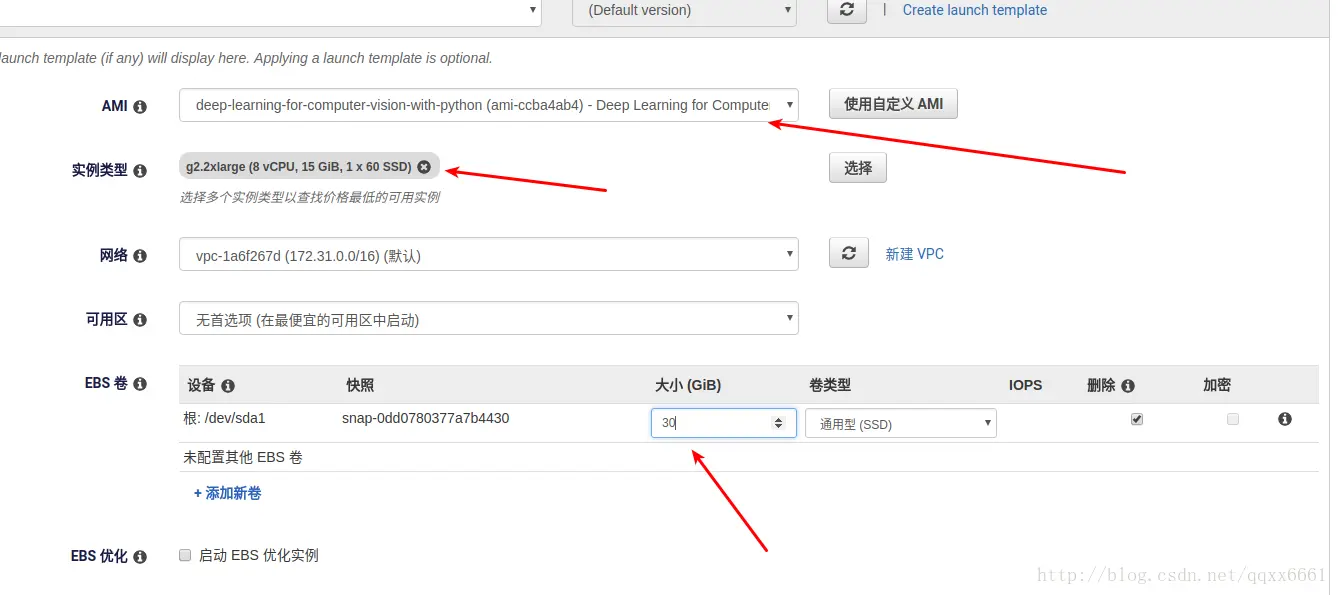1338x595 pixels.
Task: Click the info icon next to 设备 header
Action: (228, 386)
